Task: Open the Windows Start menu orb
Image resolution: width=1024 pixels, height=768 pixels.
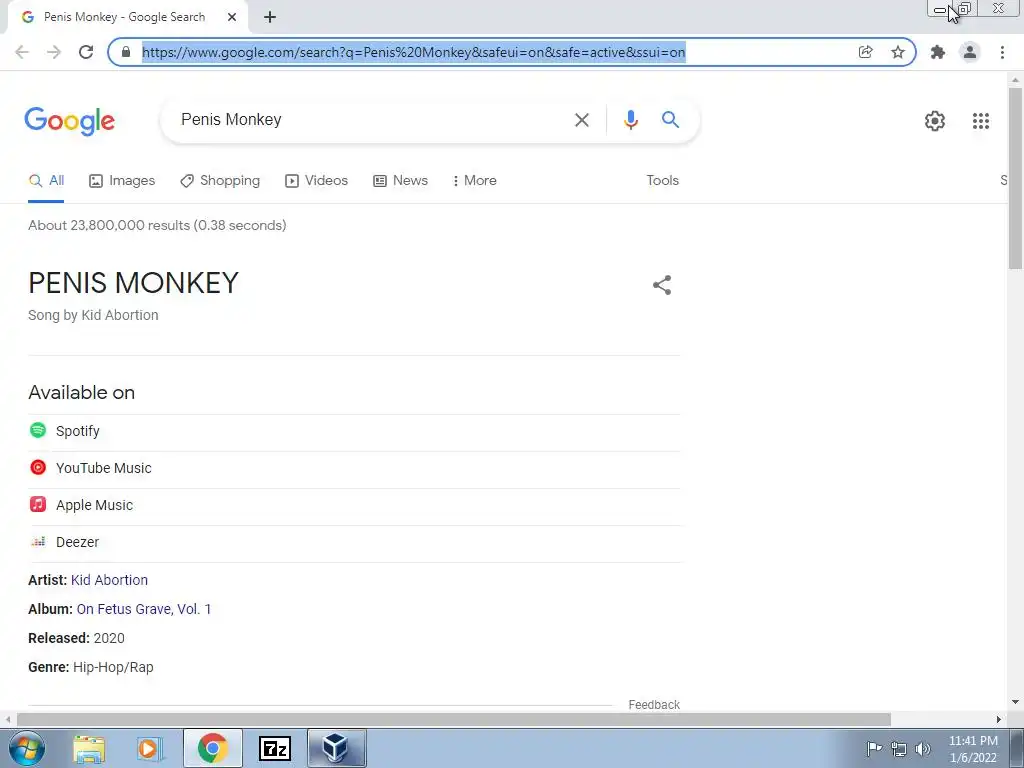Action: point(27,748)
